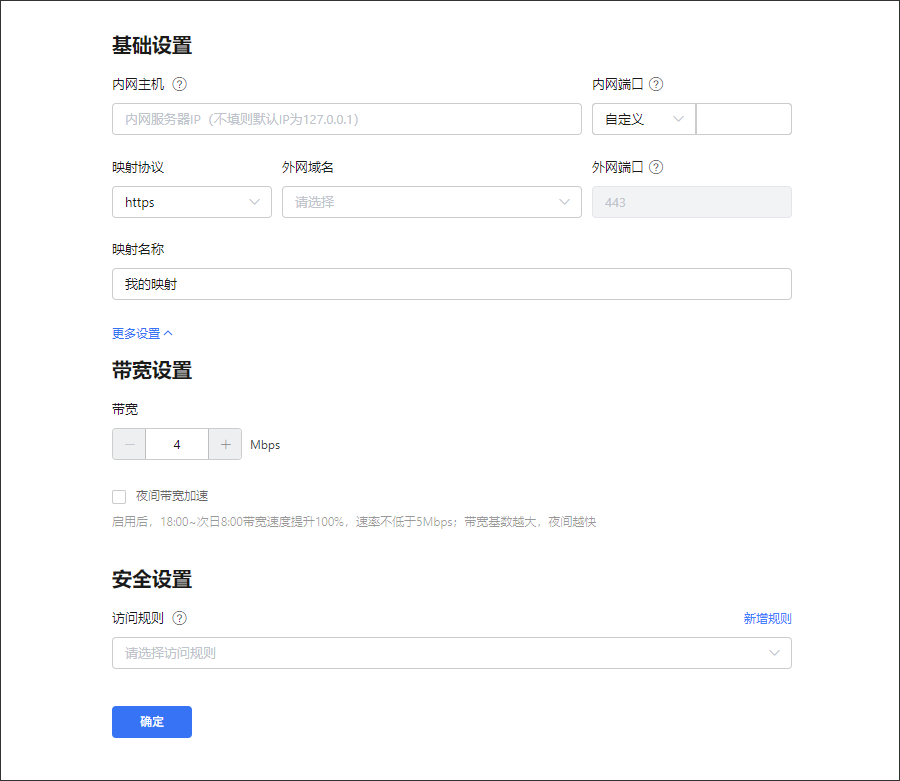Decrease bandwidth with the minus button
Viewport: 900px width, 781px height.
click(x=129, y=445)
